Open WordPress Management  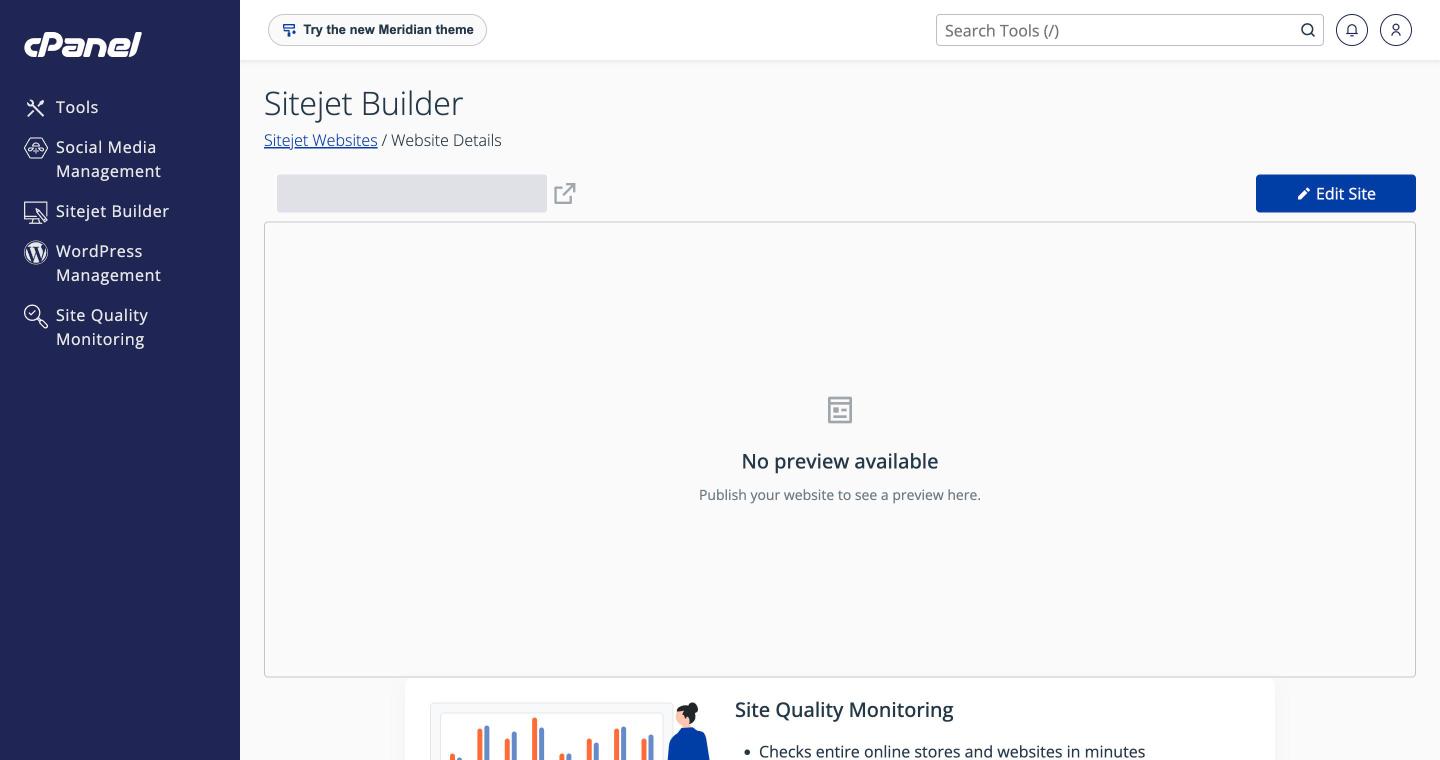click(108, 263)
